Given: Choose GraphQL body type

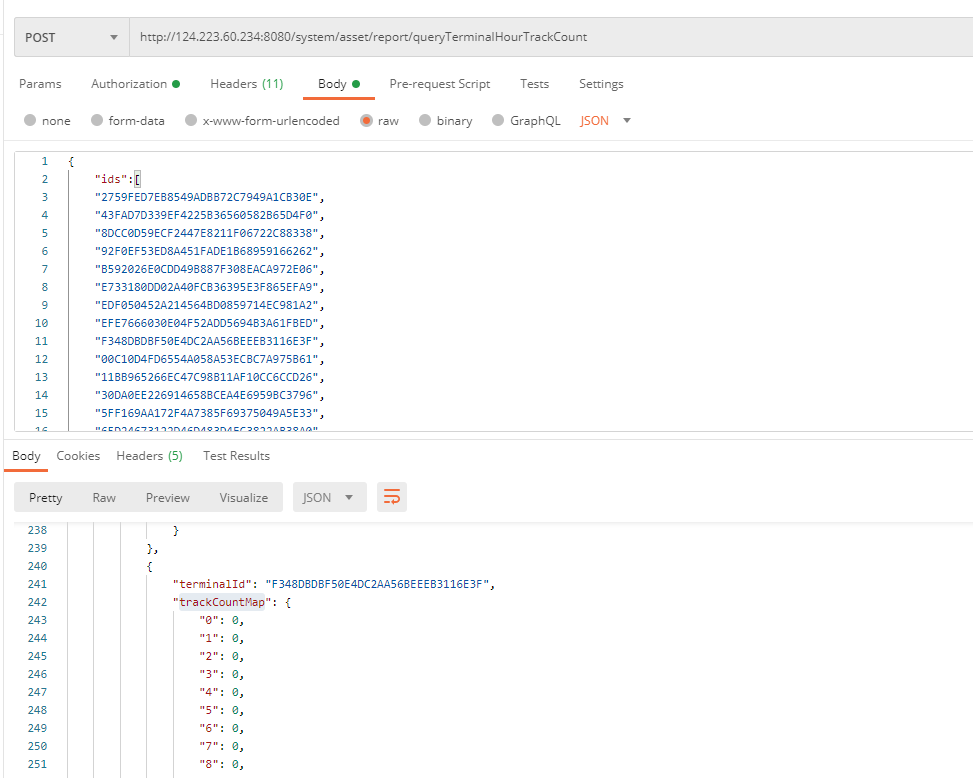Looking at the screenshot, I should (497, 121).
